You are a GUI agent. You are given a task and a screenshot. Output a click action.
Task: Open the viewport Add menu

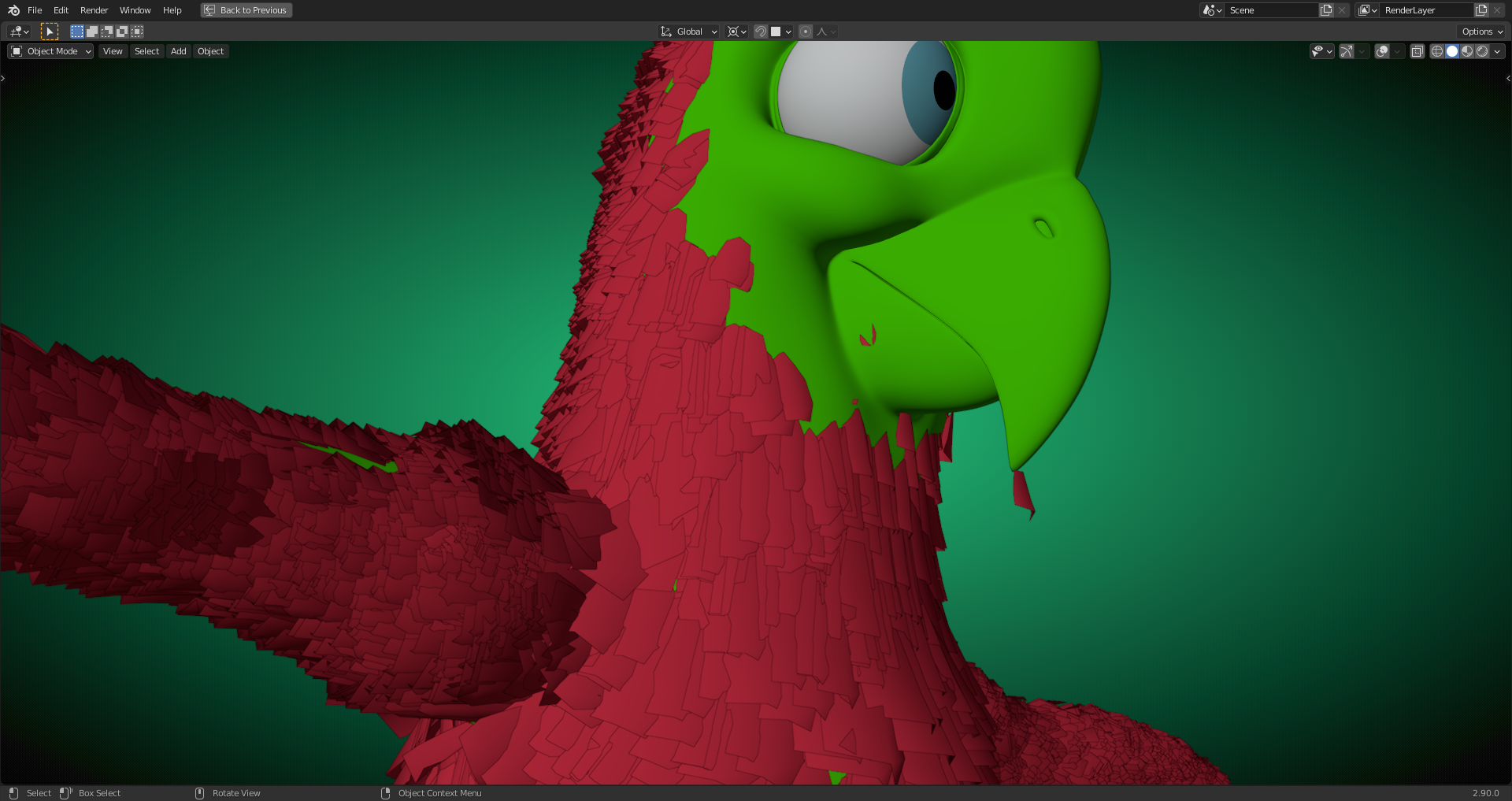179,51
